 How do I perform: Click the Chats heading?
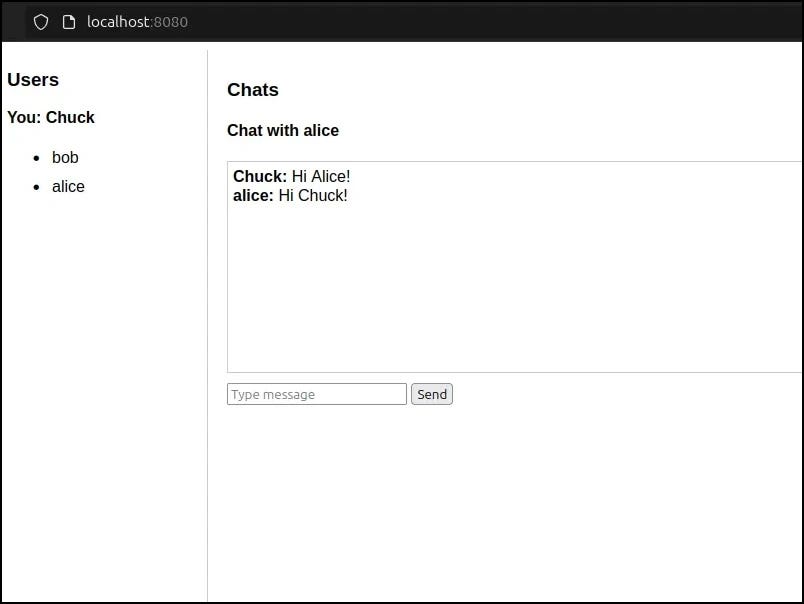252,90
